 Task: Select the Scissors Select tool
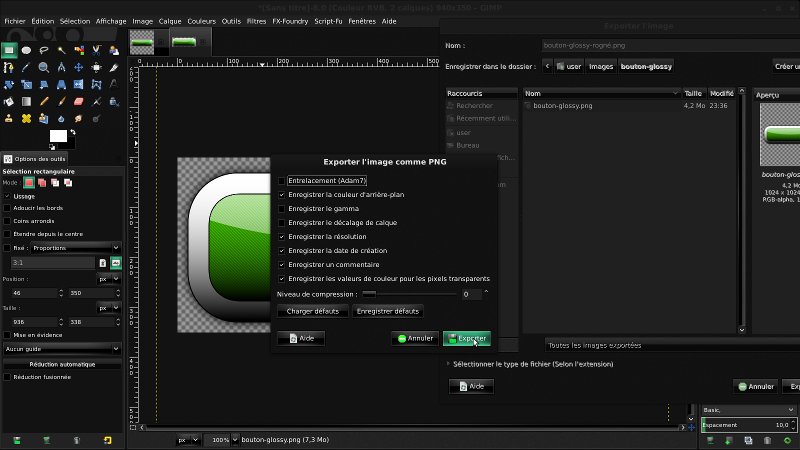coord(96,50)
